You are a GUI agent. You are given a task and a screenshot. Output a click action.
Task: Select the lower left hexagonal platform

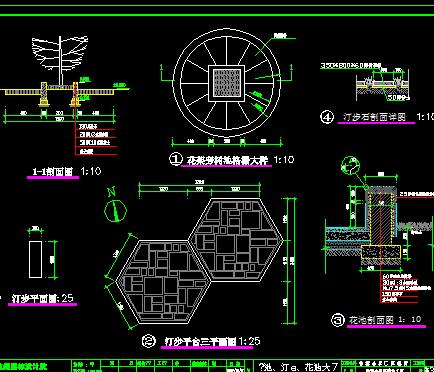point(163,282)
